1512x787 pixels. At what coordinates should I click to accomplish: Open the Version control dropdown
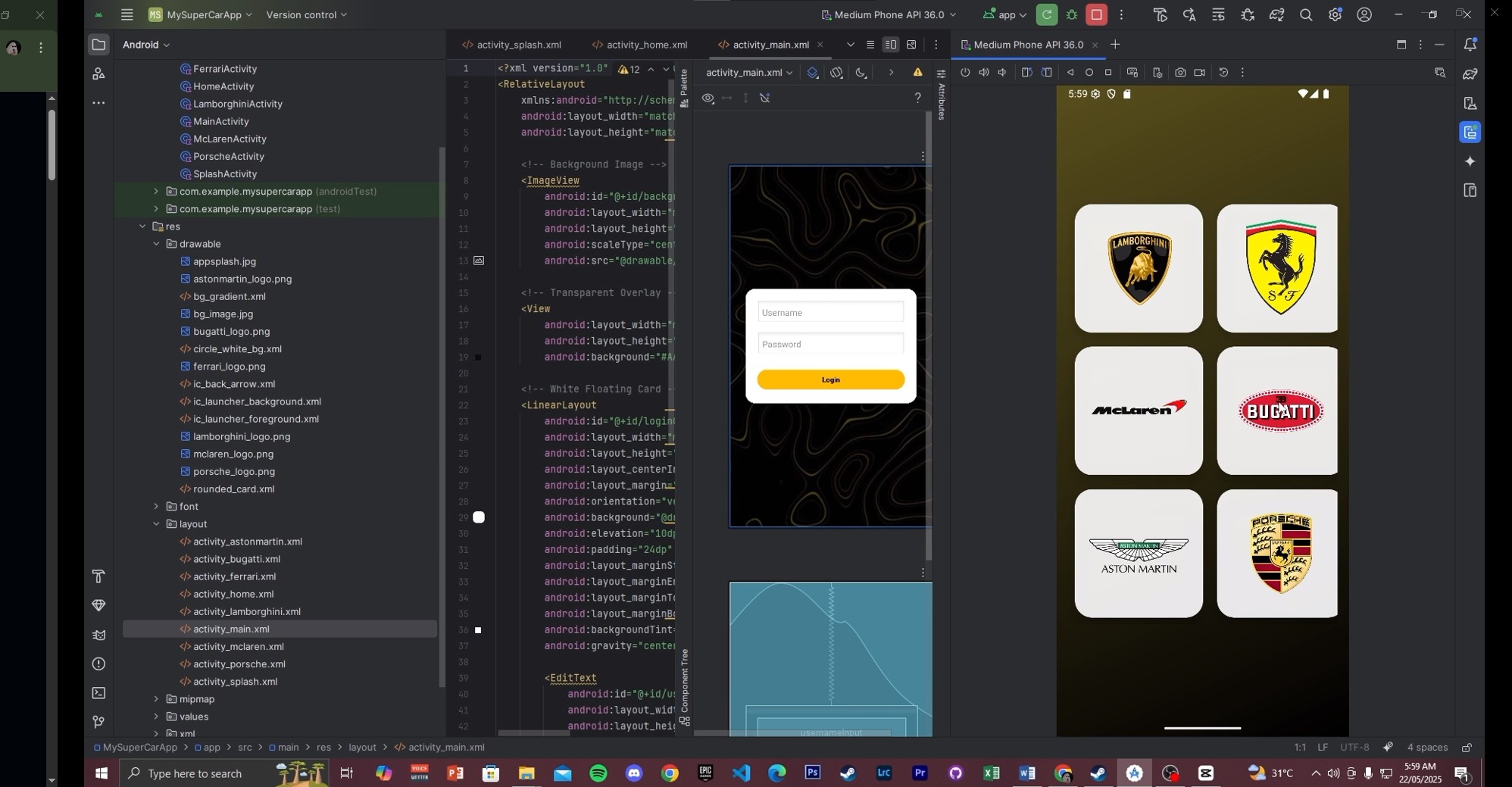coord(307,14)
